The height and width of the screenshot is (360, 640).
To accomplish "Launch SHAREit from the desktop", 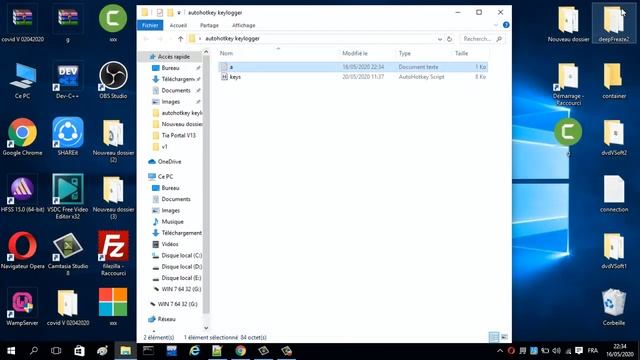I will (x=68, y=137).
